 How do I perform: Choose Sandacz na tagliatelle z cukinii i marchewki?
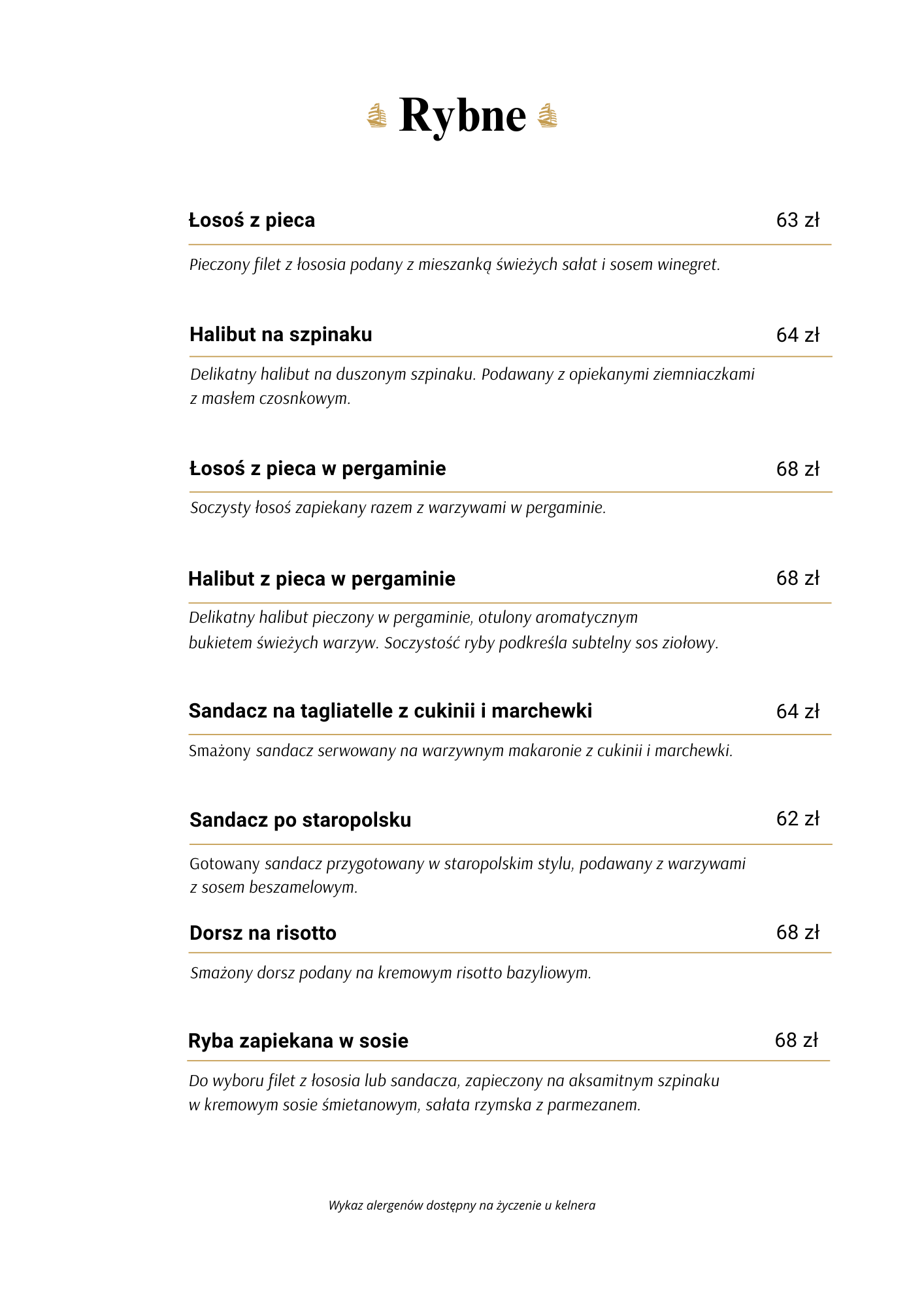point(390,711)
